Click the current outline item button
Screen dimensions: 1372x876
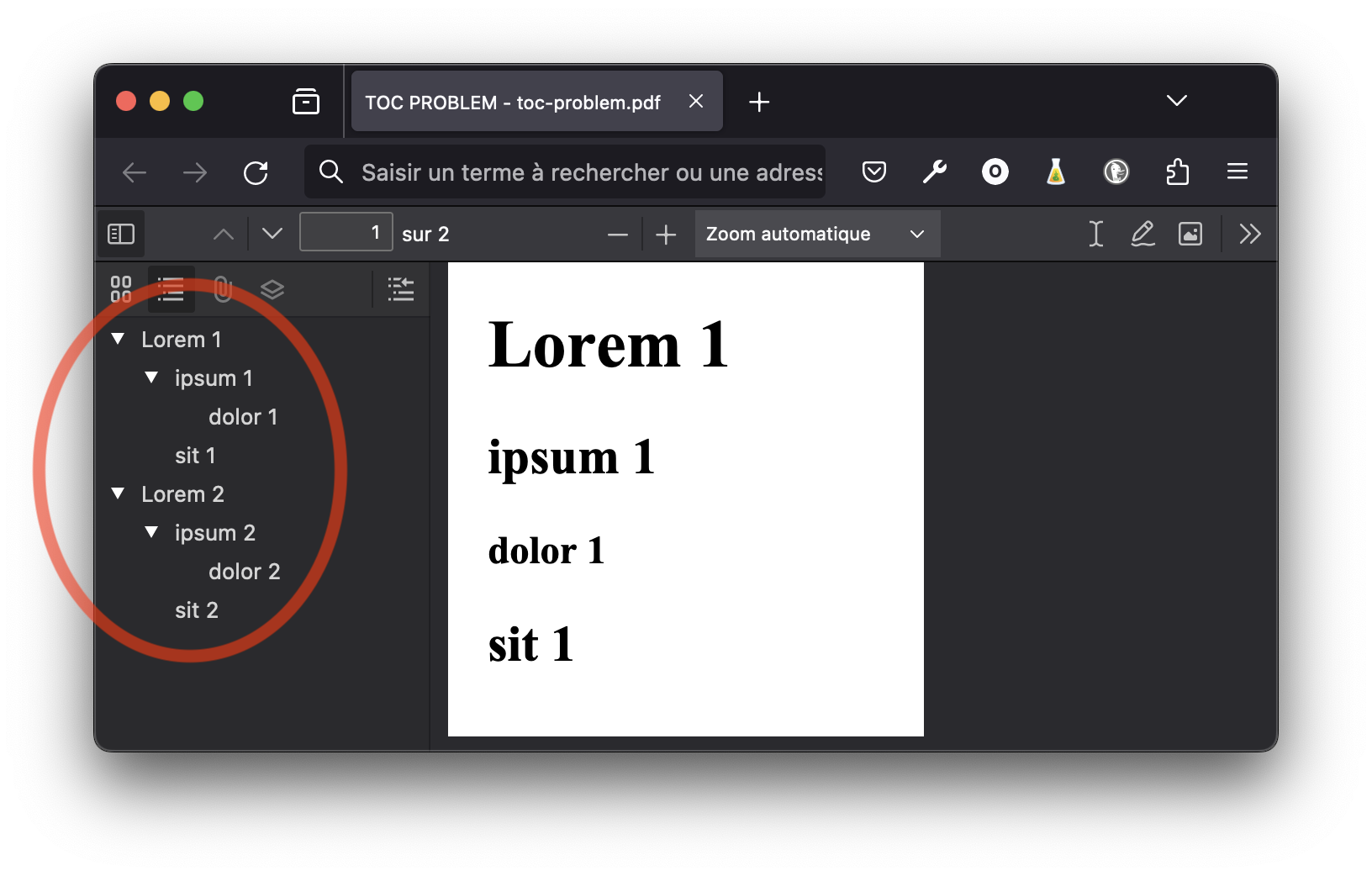click(x=401, y=289)
